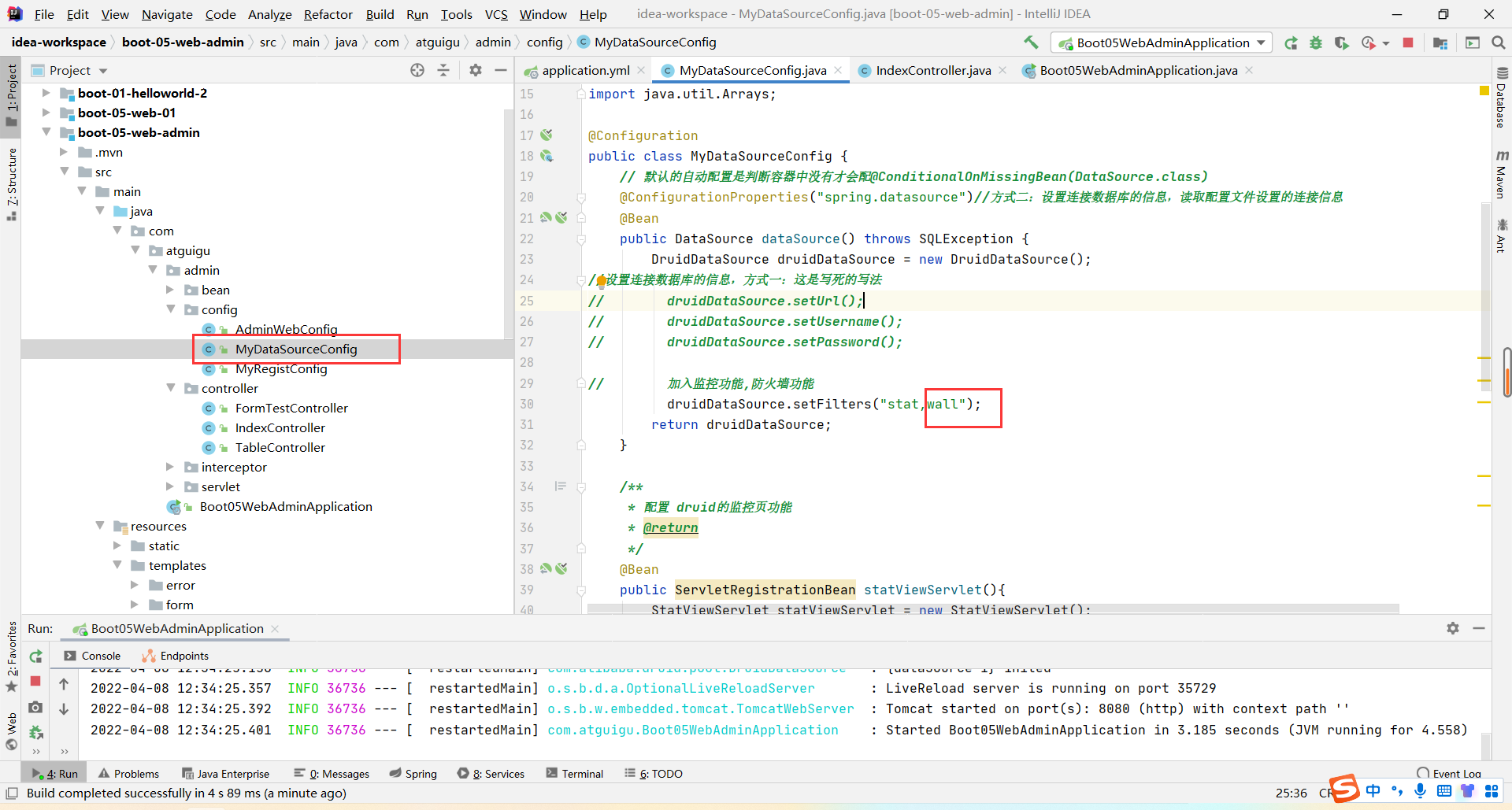Start debugging with the bug icon
The width and height of the screenshot is (1512, 810).
coord(1316,43)
